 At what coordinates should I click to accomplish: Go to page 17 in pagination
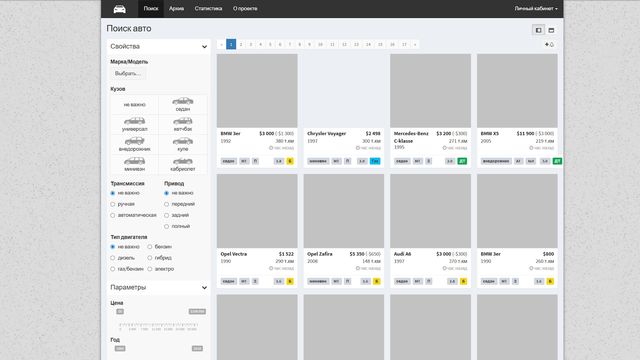click(404, 44)
